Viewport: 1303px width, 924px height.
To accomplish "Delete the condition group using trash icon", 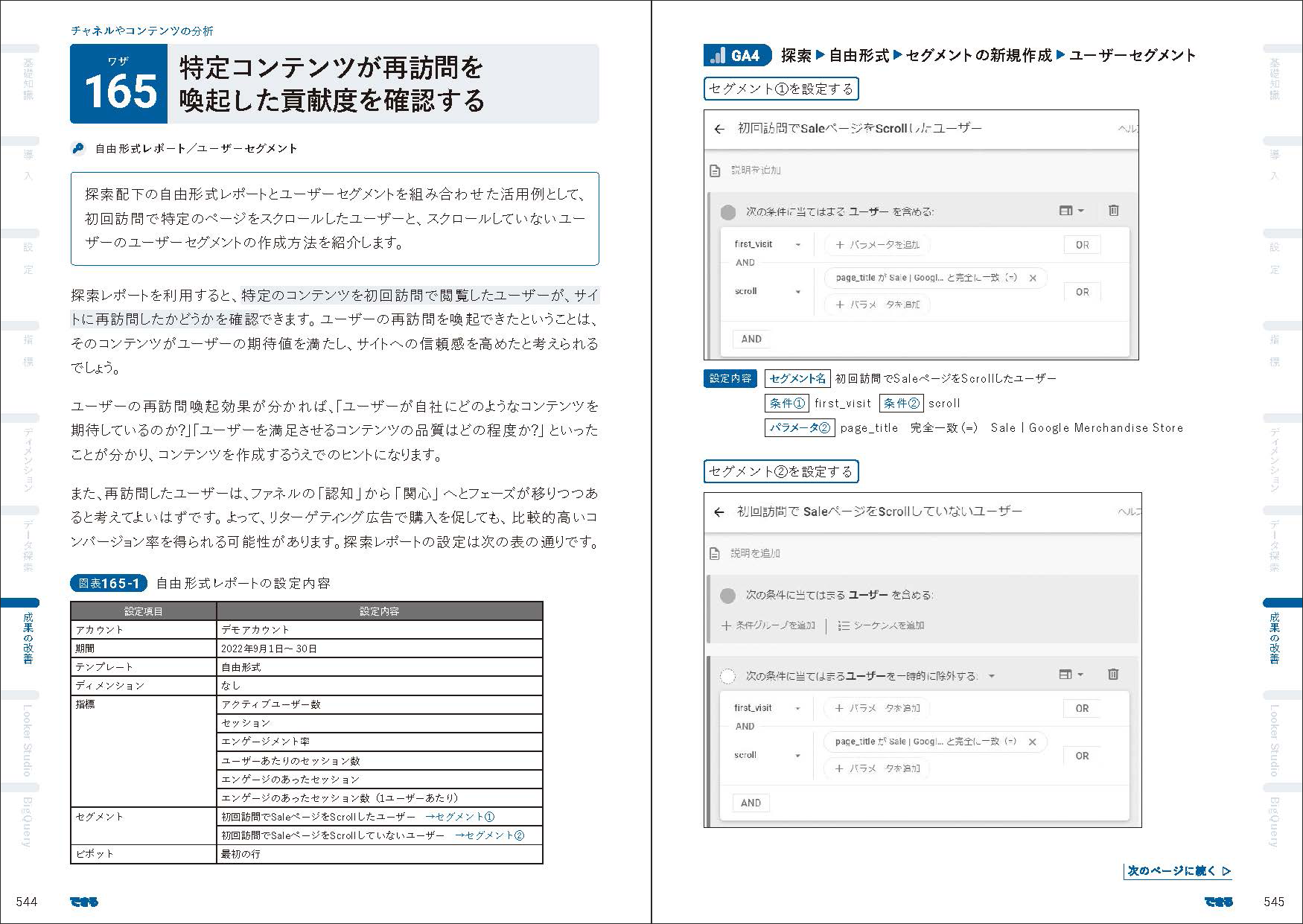I will click(x=1114, y=211).
